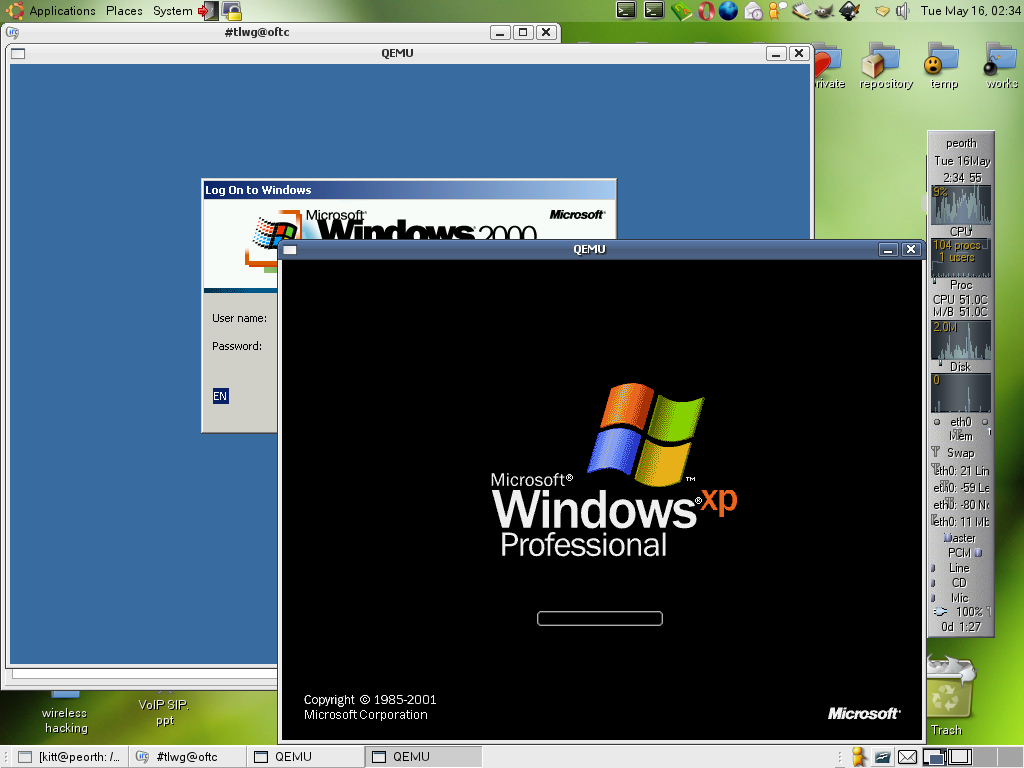
Task: Open the works folder on the desktop
Action: (x=1002, y=67)
